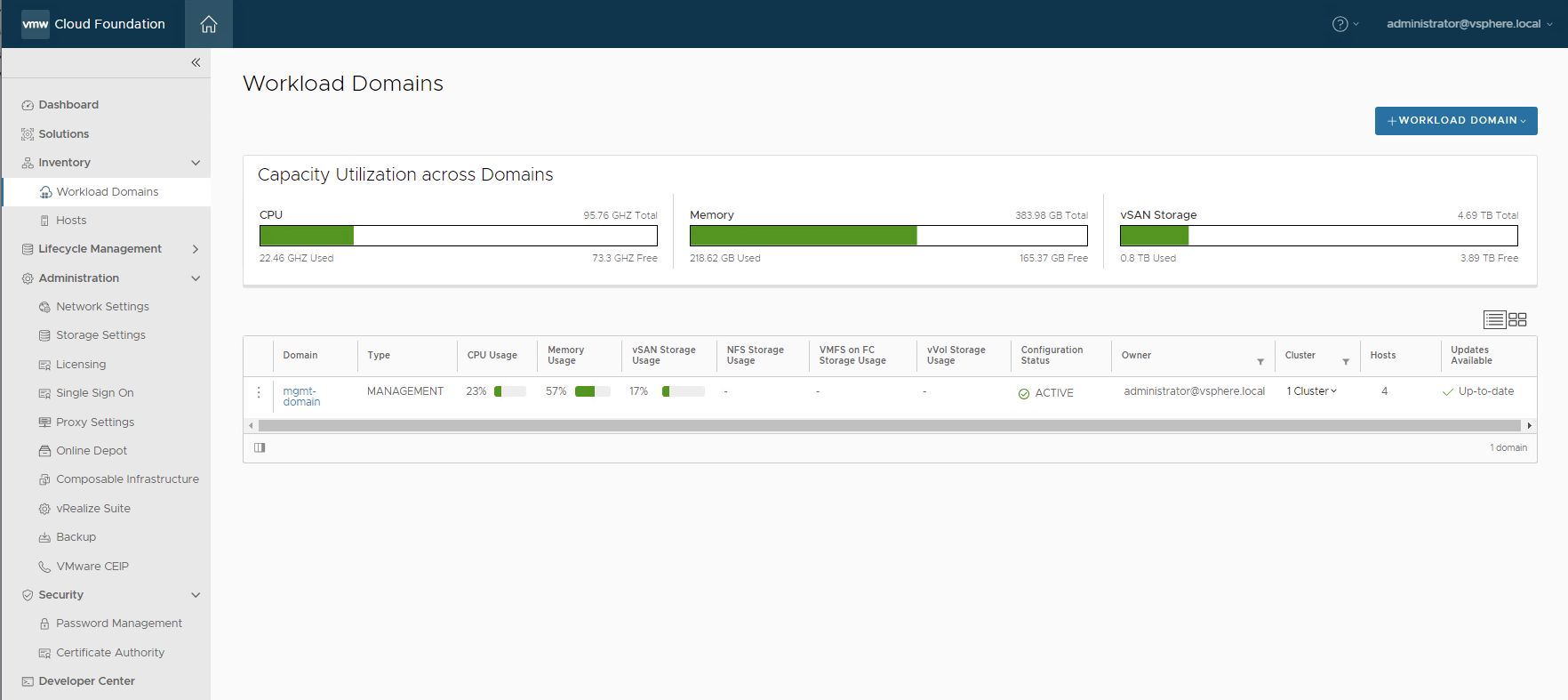
Task: Click the MANAGEMENT type cell
Action: (405, 391)
